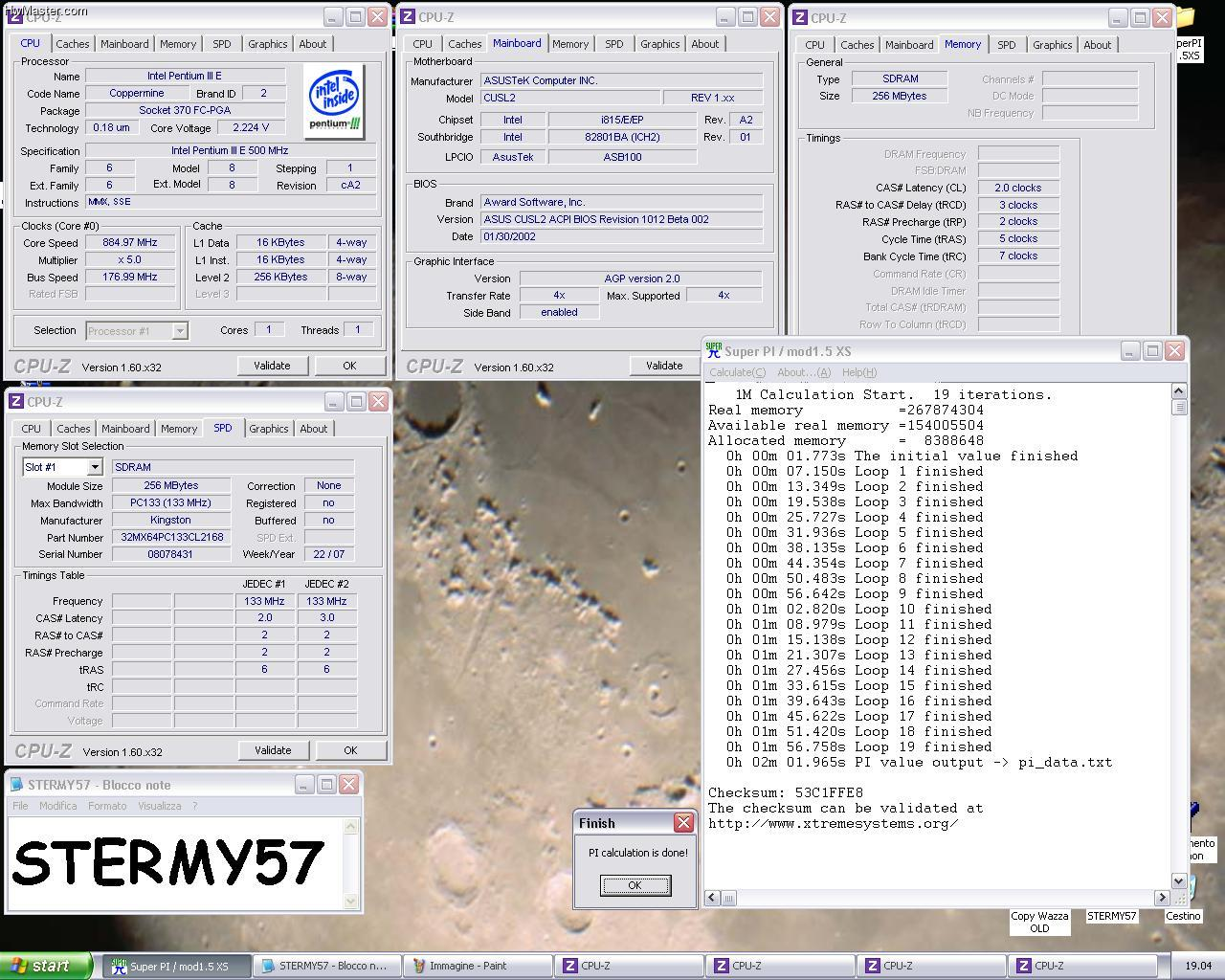Open About...(A) menu in Super PI
The width and height of the screenshot is (1225, 980).
[804, 372]
